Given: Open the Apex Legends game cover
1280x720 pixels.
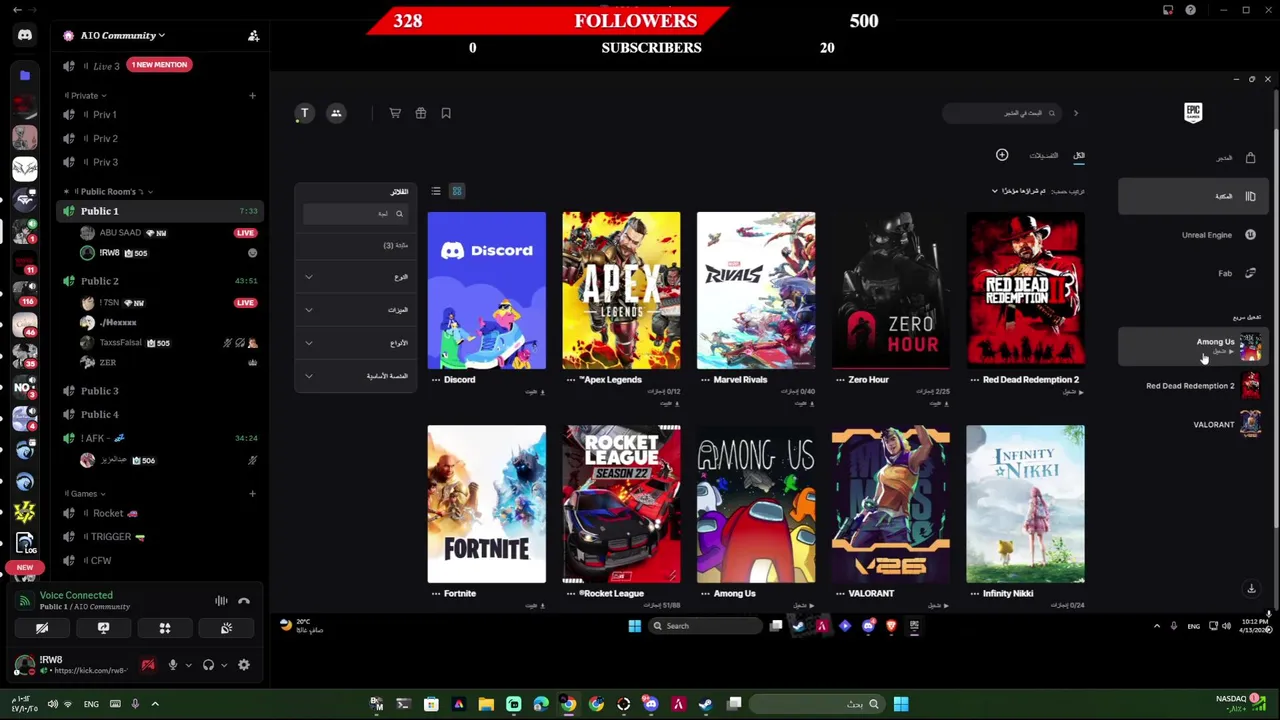Looking at the screenshot, I should [x=621, y=290].
